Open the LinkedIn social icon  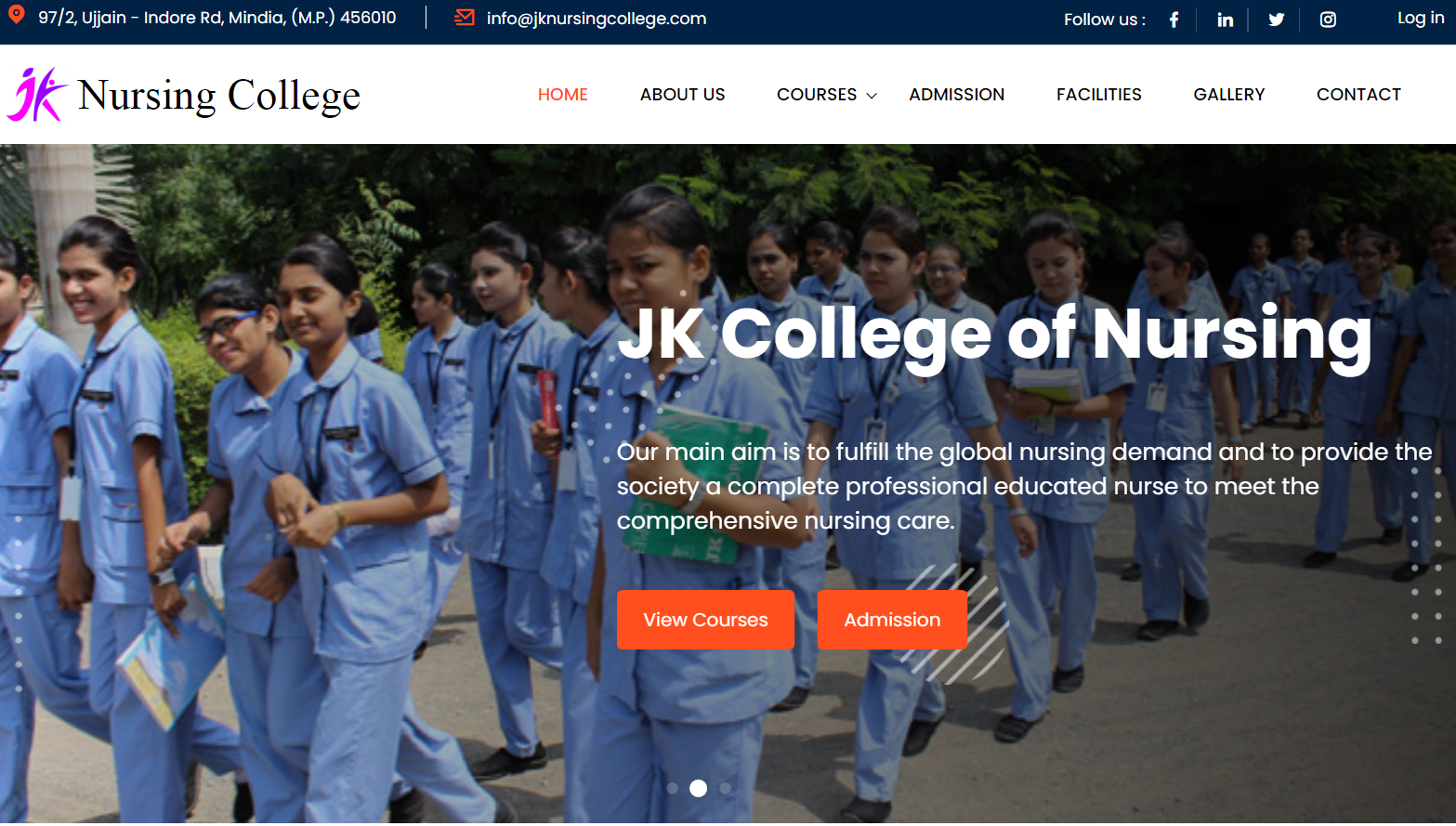[1225, 20]
